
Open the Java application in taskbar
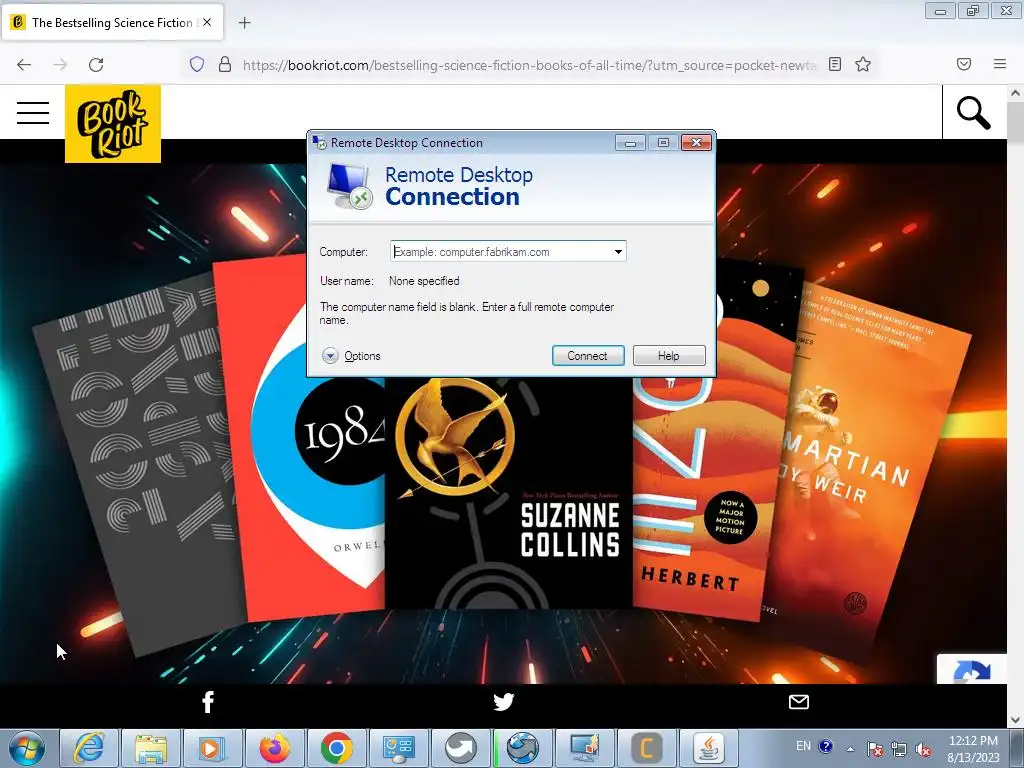(709, 748)
